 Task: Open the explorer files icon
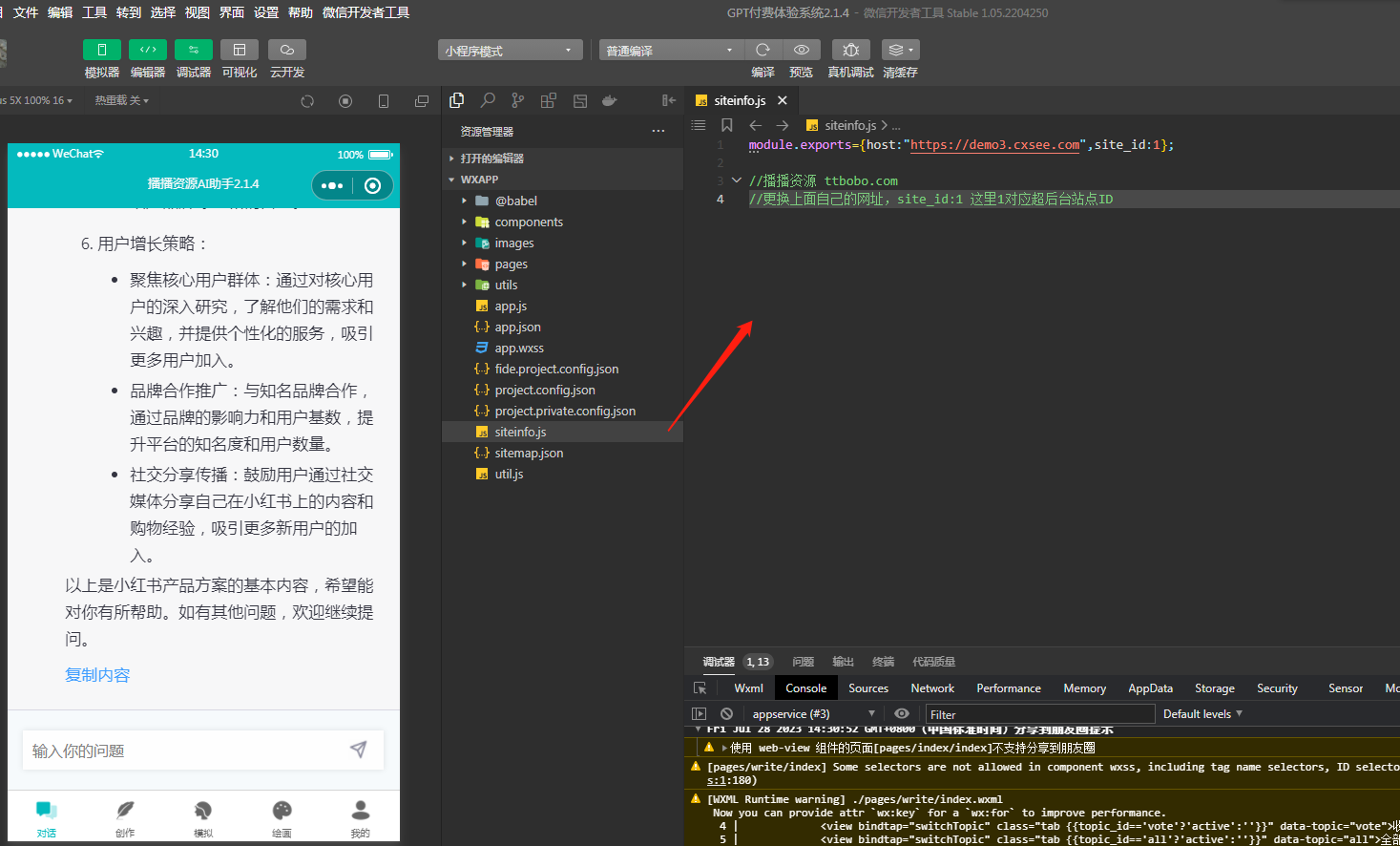click(x=457, y=100)
